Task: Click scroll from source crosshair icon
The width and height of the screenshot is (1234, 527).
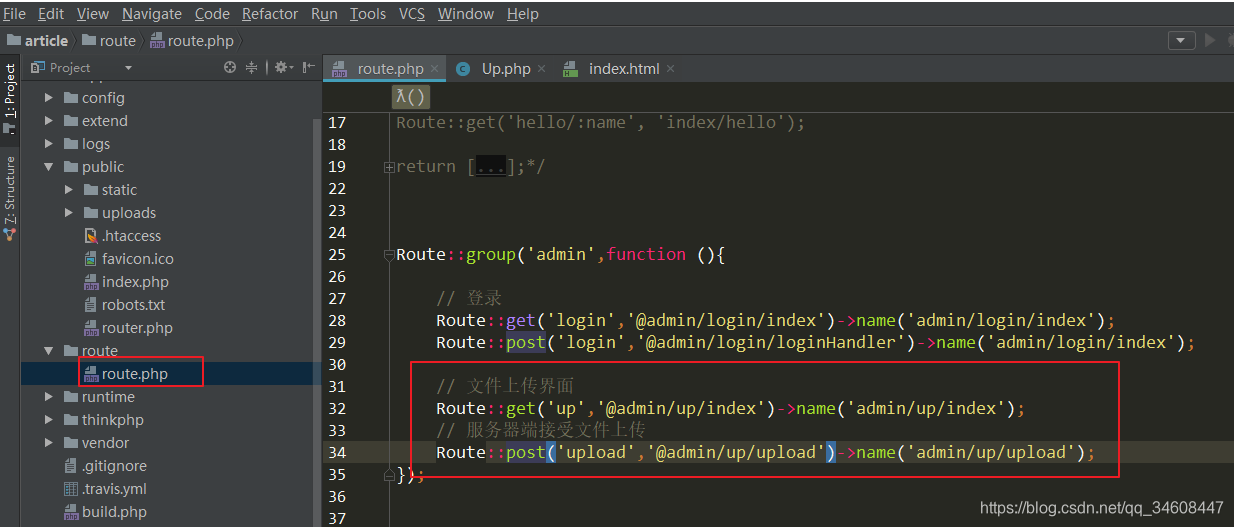Action: click(230, 68)
